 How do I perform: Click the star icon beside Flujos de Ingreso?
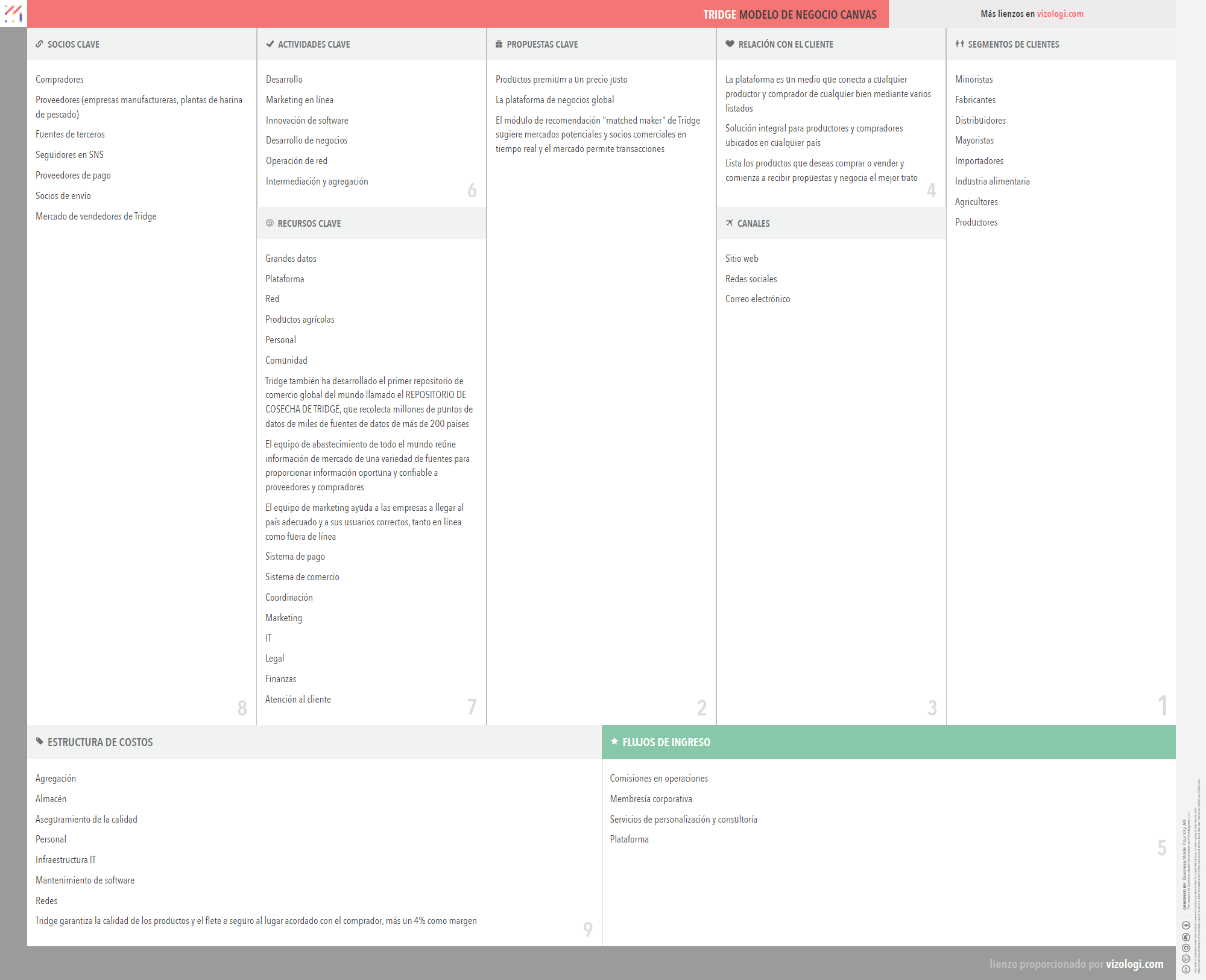click(x=614, y=742)
